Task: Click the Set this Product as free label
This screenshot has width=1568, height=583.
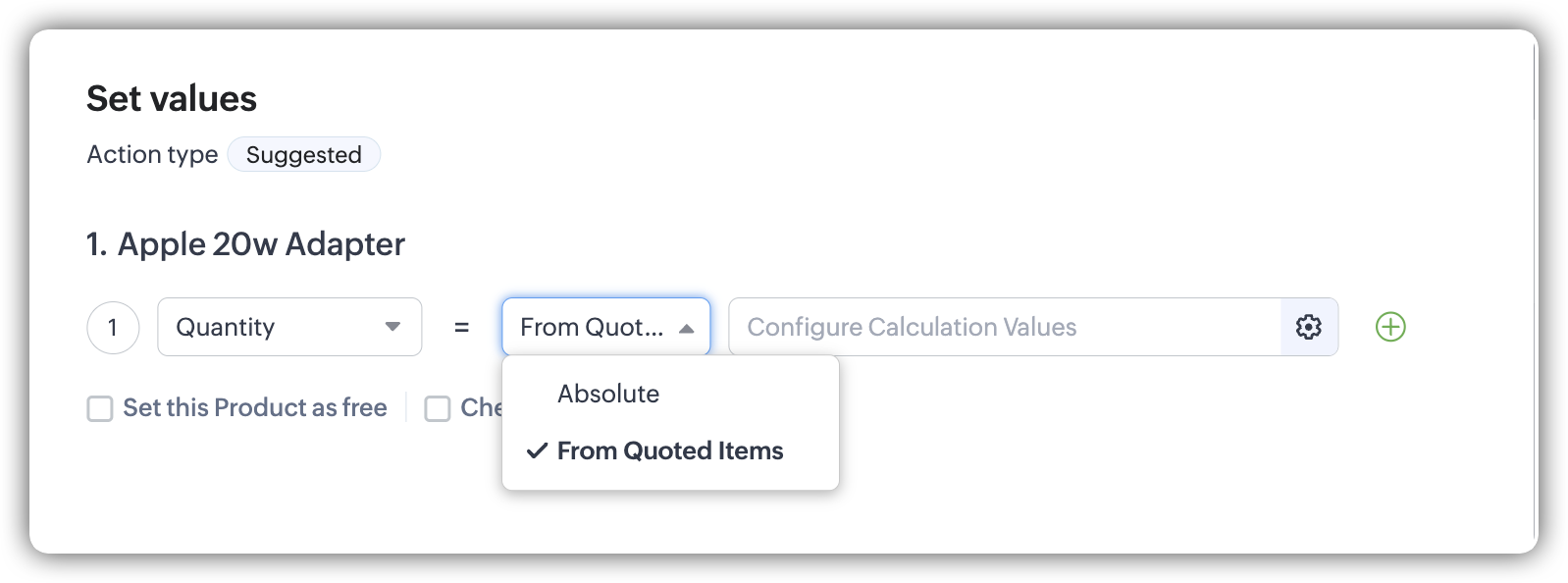Action: point(254,408)
